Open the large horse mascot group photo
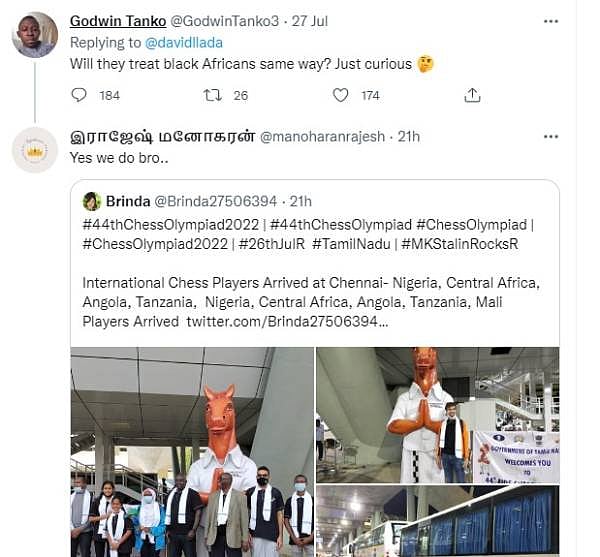600x557 pixels. (192, 450)
